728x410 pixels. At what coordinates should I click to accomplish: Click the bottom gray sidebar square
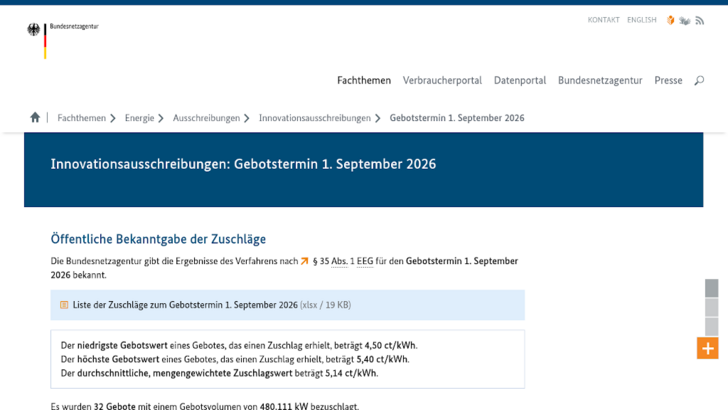click(x=711, y=326)
